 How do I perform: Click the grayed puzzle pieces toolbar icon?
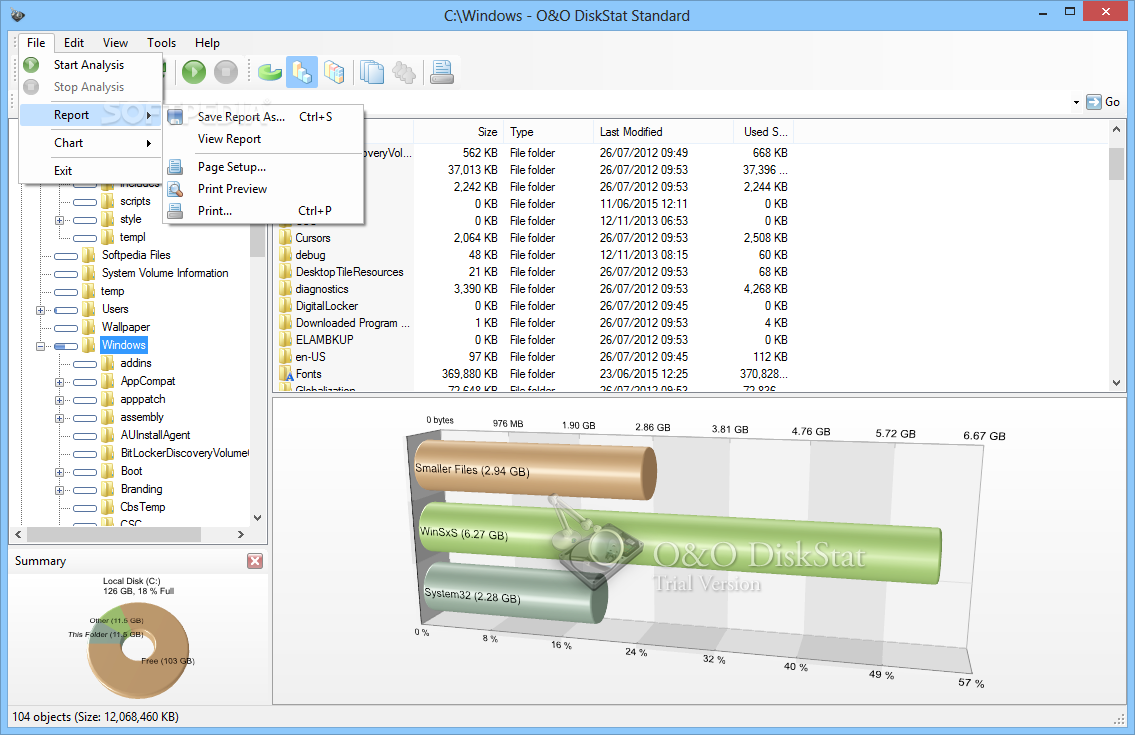(x=404, y=72)
